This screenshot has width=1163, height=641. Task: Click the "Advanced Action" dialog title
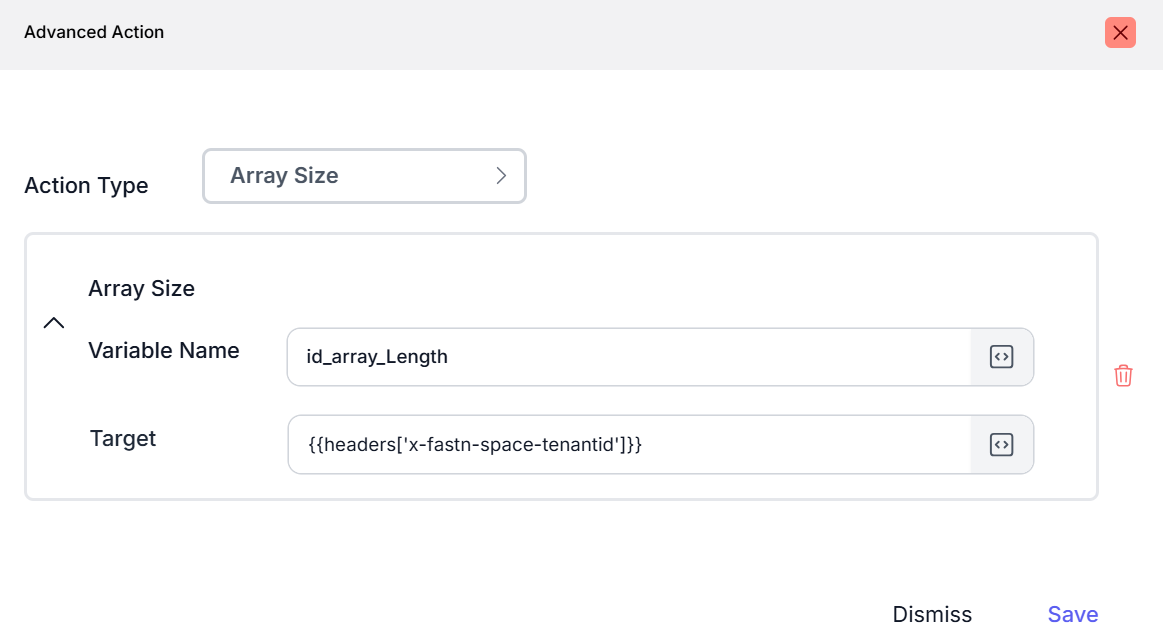pyautogui.click(x=94, y=32)
